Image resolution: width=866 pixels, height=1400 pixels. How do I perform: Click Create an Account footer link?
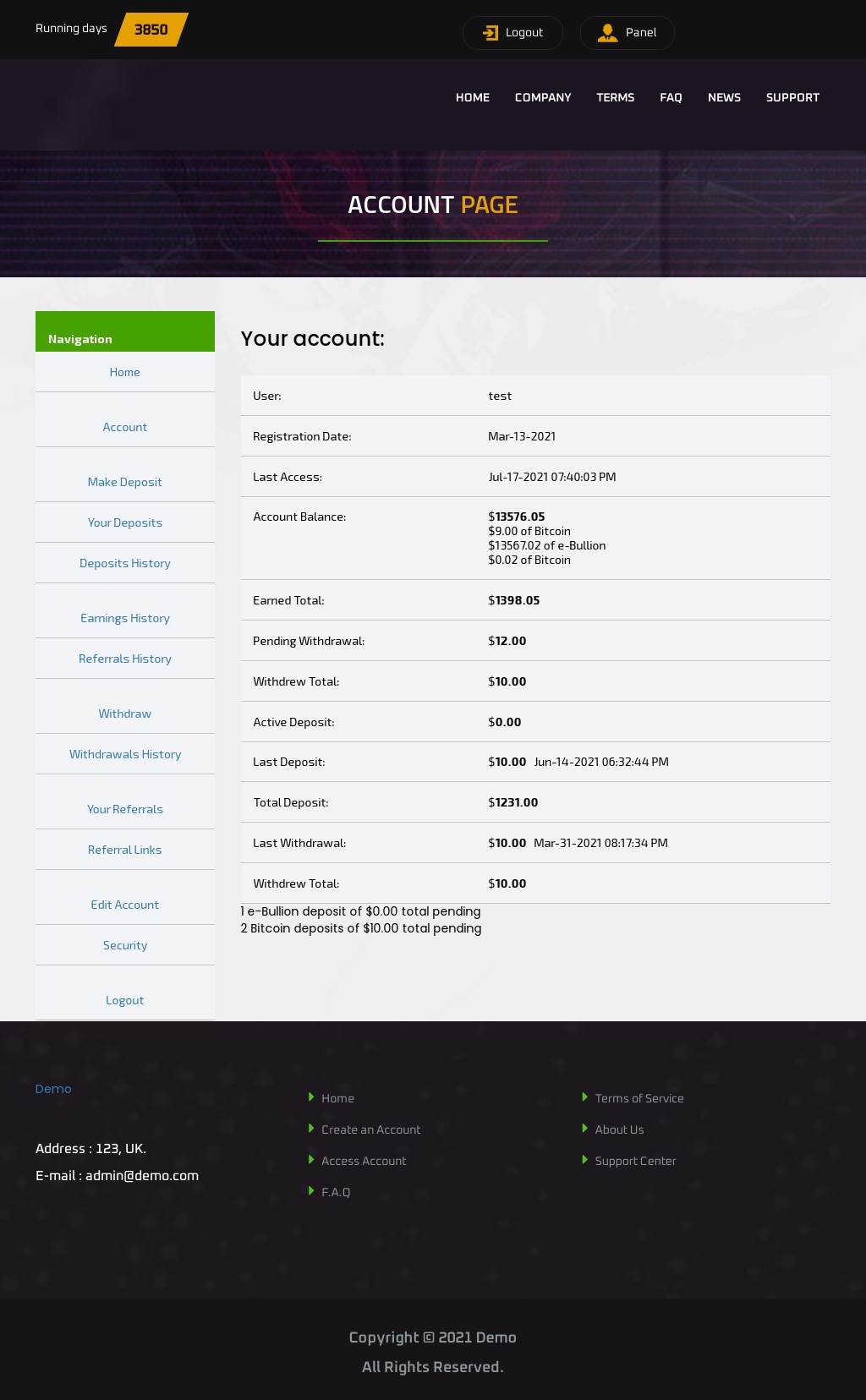click(x=370, y=1129)
